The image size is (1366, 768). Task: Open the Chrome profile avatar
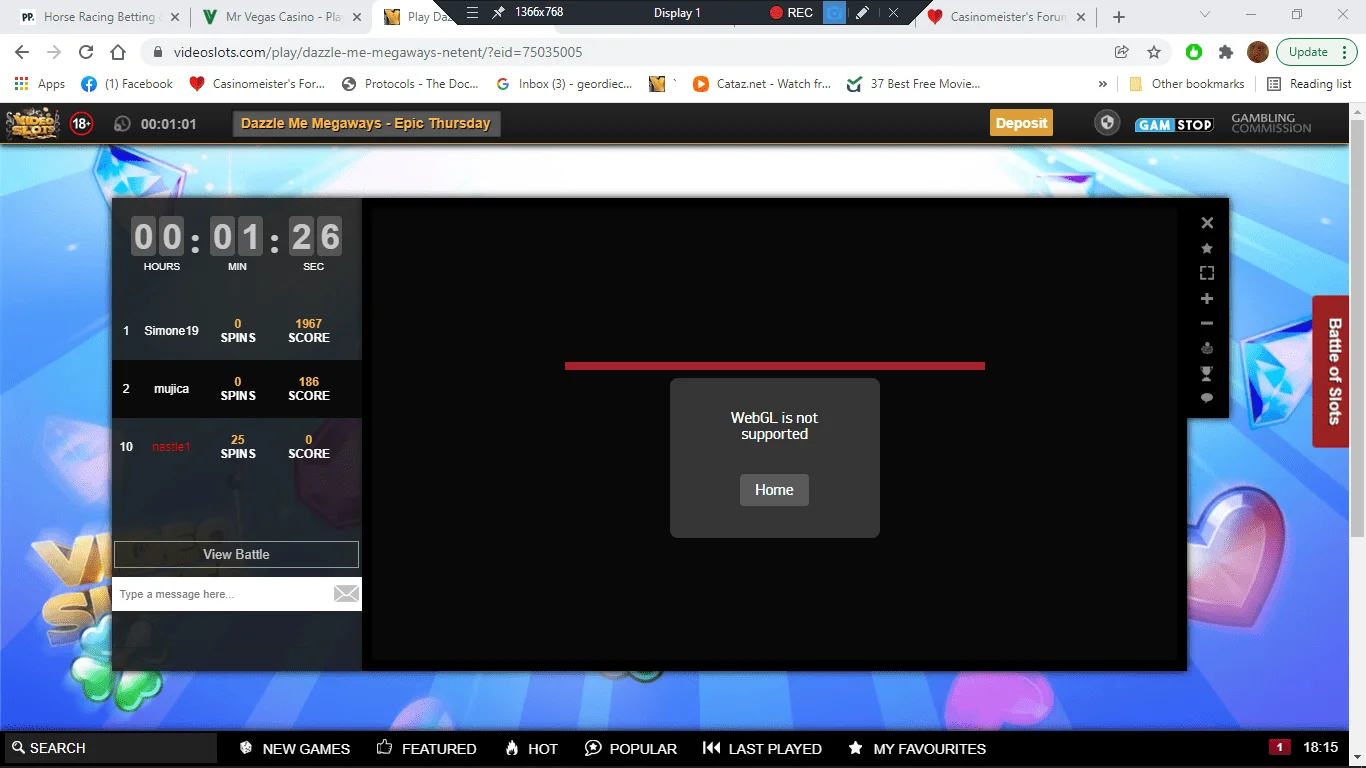click(x=1258, y=52)
